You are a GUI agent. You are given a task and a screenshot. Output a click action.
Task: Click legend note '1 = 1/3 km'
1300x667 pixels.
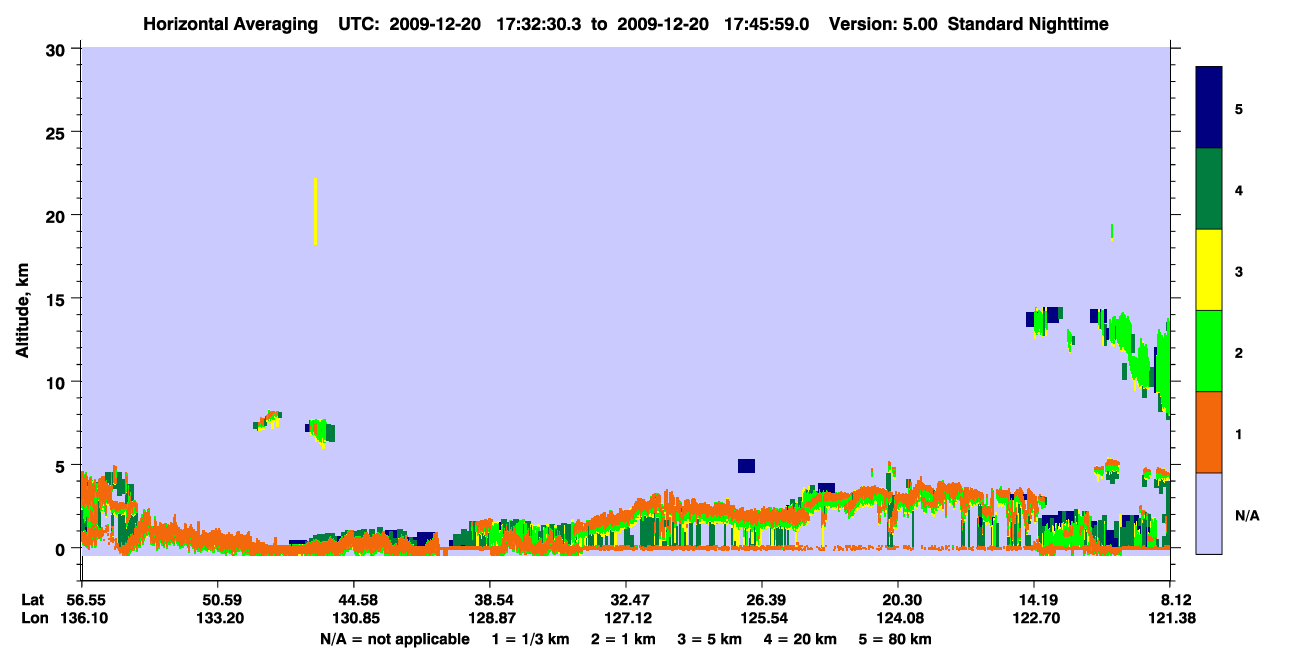[529, 639]
